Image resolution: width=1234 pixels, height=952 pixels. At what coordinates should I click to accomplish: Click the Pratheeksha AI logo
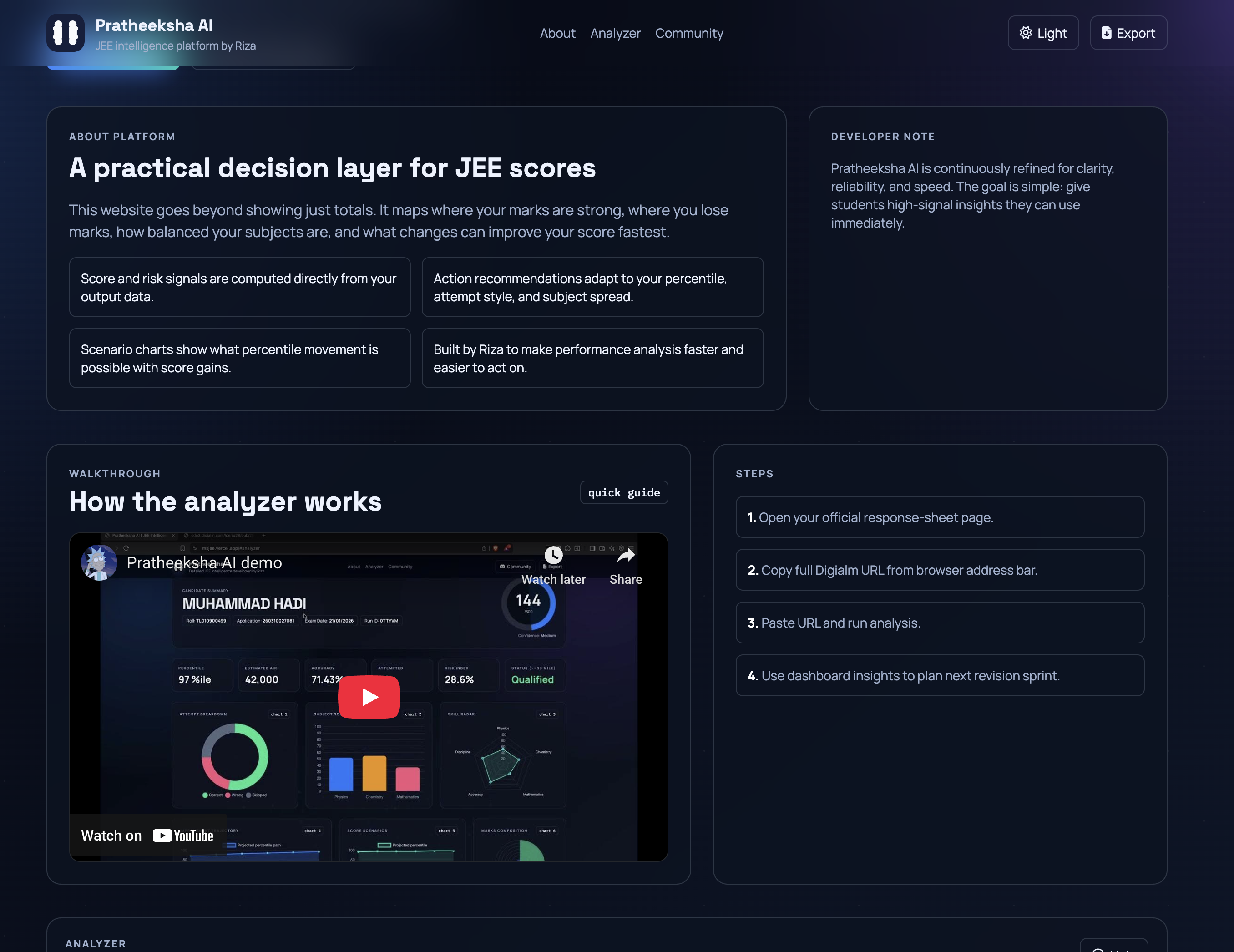coord(66,33)
